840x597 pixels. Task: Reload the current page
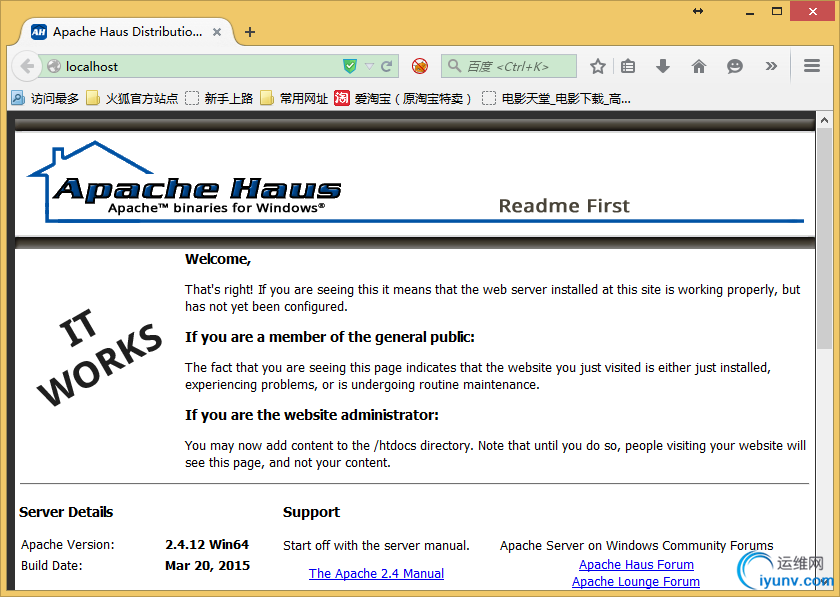tap(387, 66)
